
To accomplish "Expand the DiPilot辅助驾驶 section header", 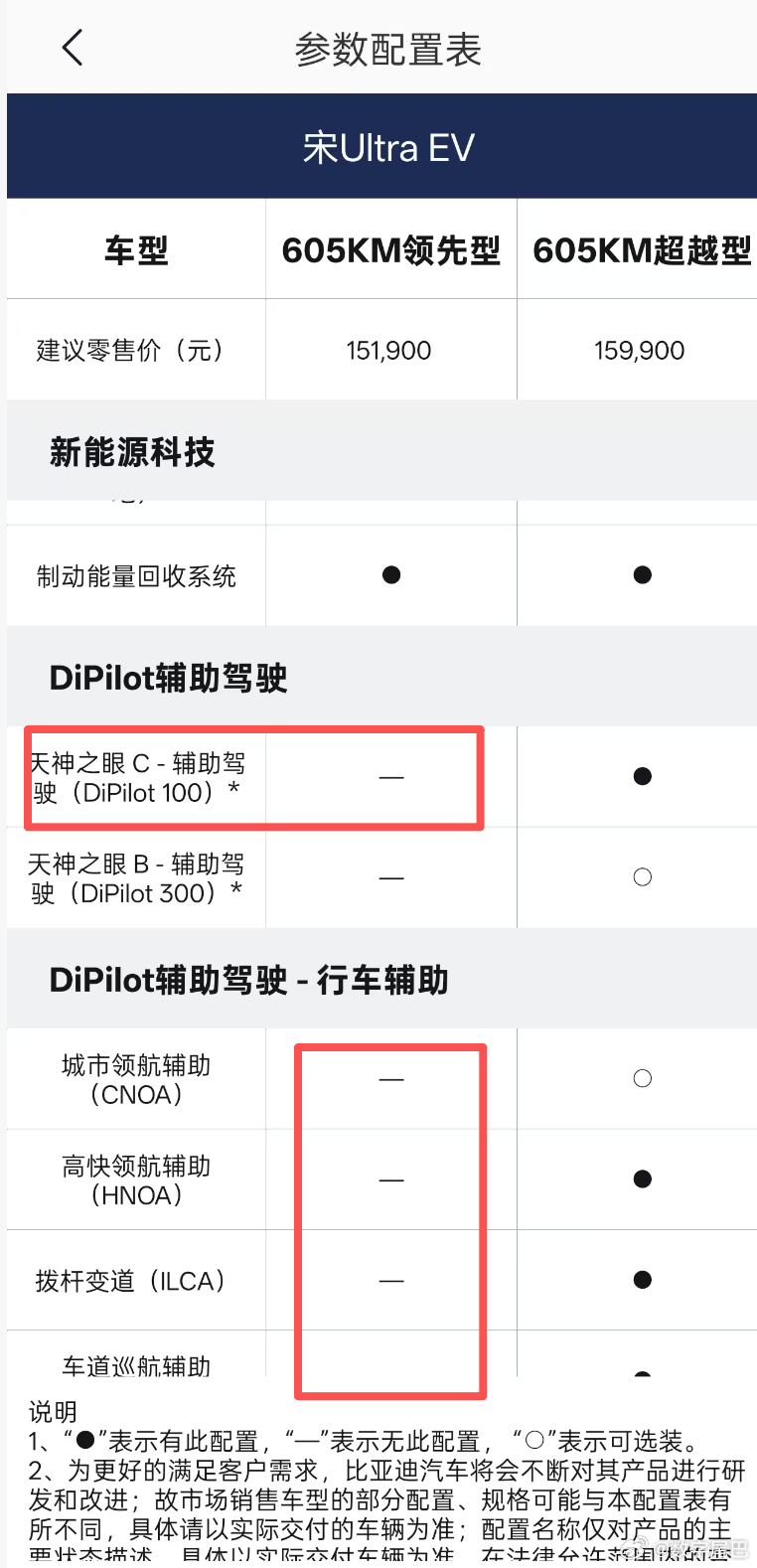I will pyautogui.click(x=169, y=677).
